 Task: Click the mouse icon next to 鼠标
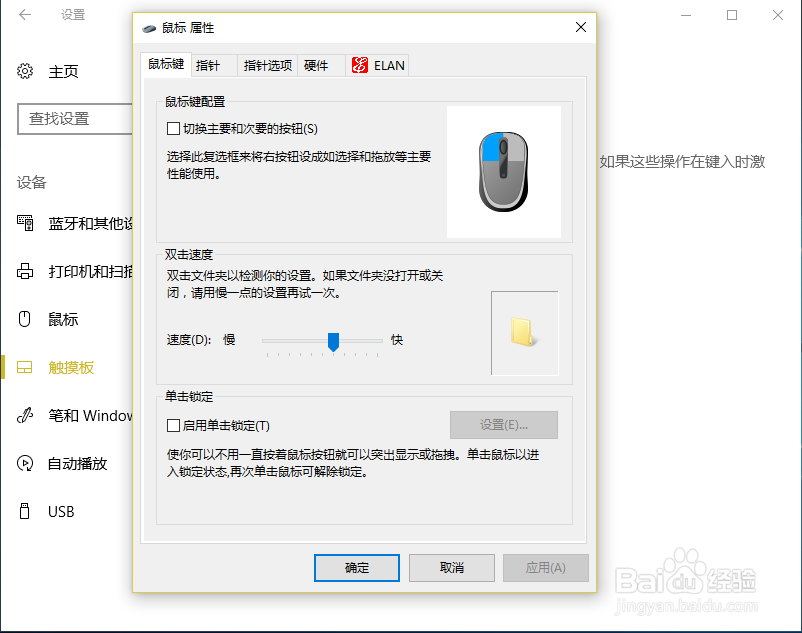(x=25, y=319)
